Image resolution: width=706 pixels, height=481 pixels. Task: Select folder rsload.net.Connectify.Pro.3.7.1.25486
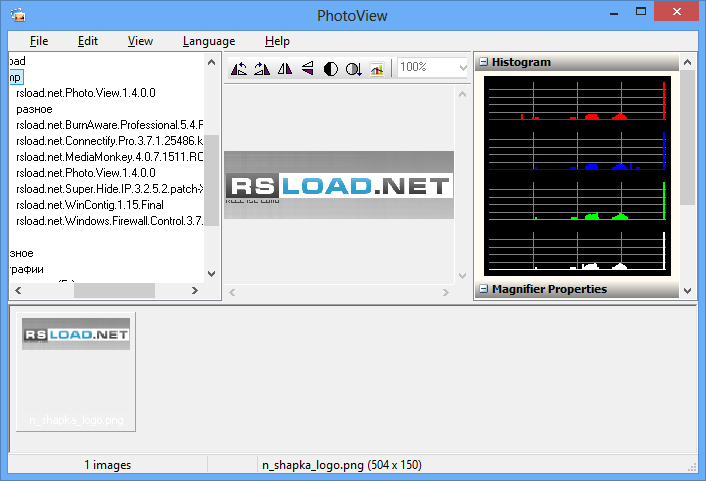coord(109,141)
